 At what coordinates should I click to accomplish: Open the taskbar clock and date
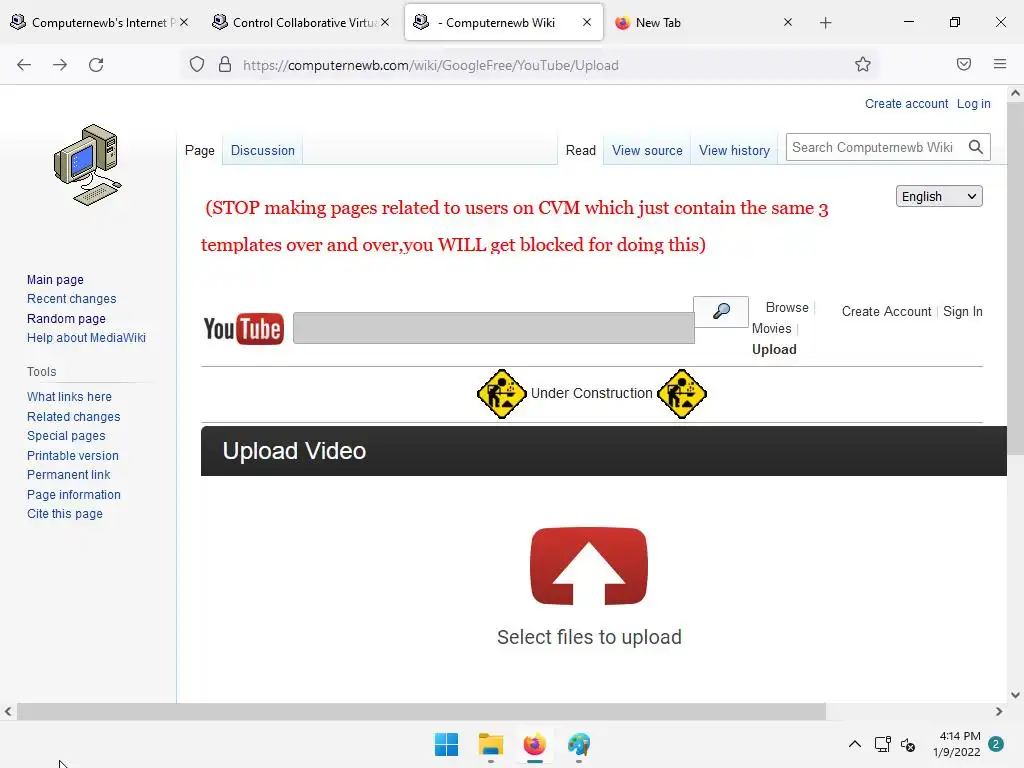tap(956, 744)
